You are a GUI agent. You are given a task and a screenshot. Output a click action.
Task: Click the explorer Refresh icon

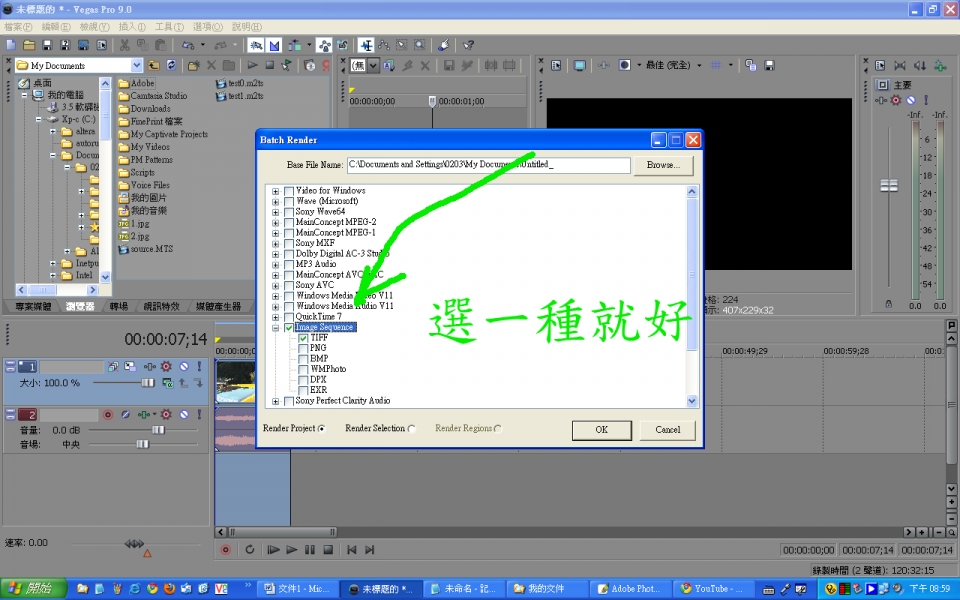pos(171,65)
